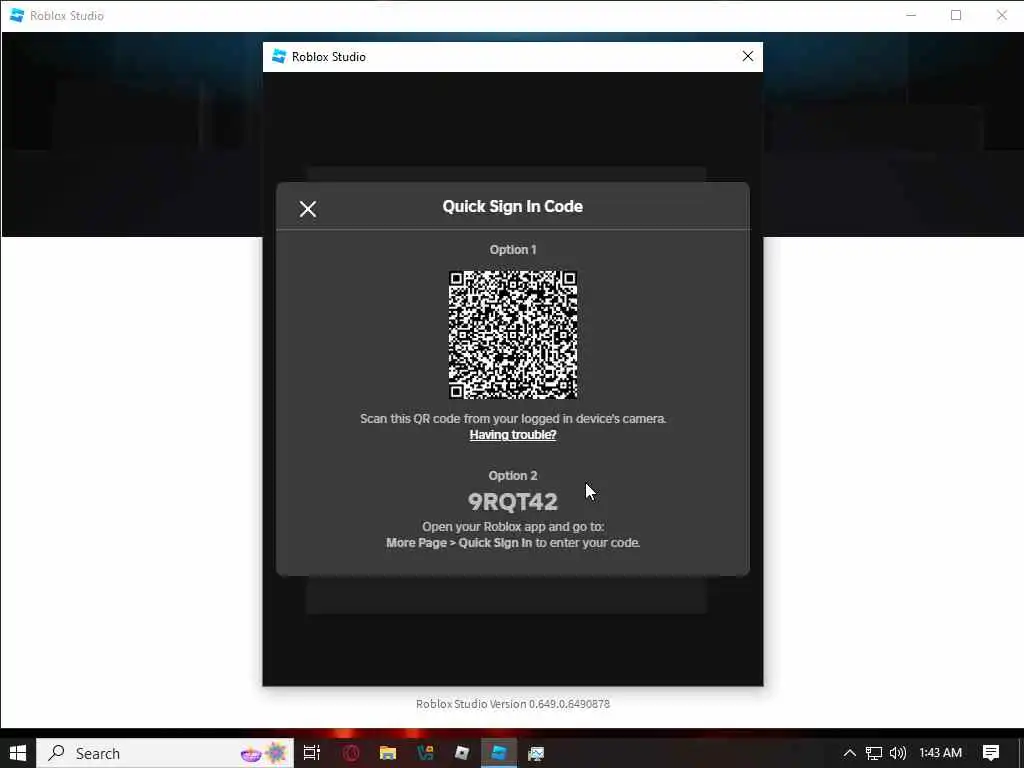Viewport: 1024px width, 768px height.
Task: Click the 'Option 2' label
Action: point(513,475)
